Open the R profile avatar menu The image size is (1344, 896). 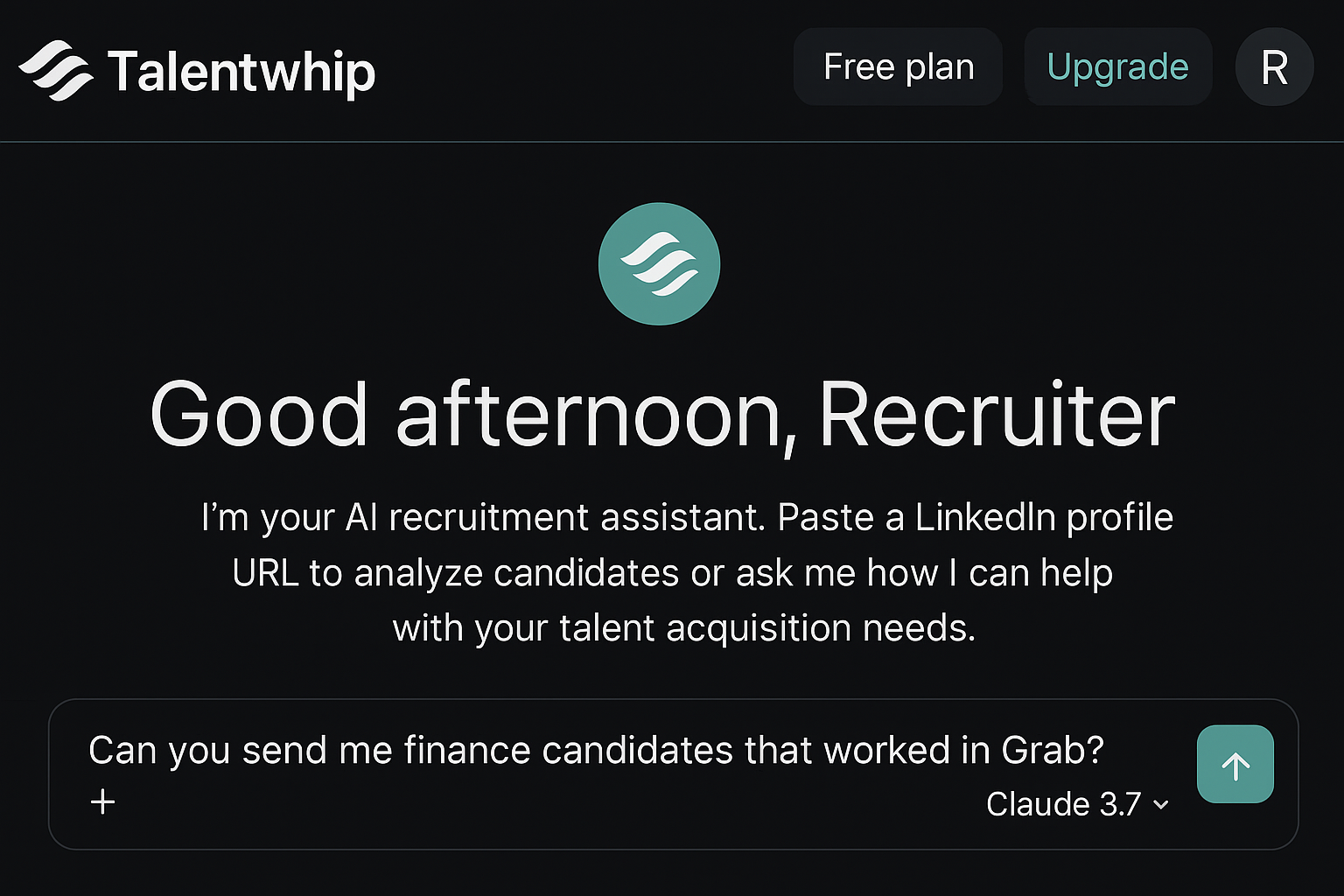[1274, 67]
